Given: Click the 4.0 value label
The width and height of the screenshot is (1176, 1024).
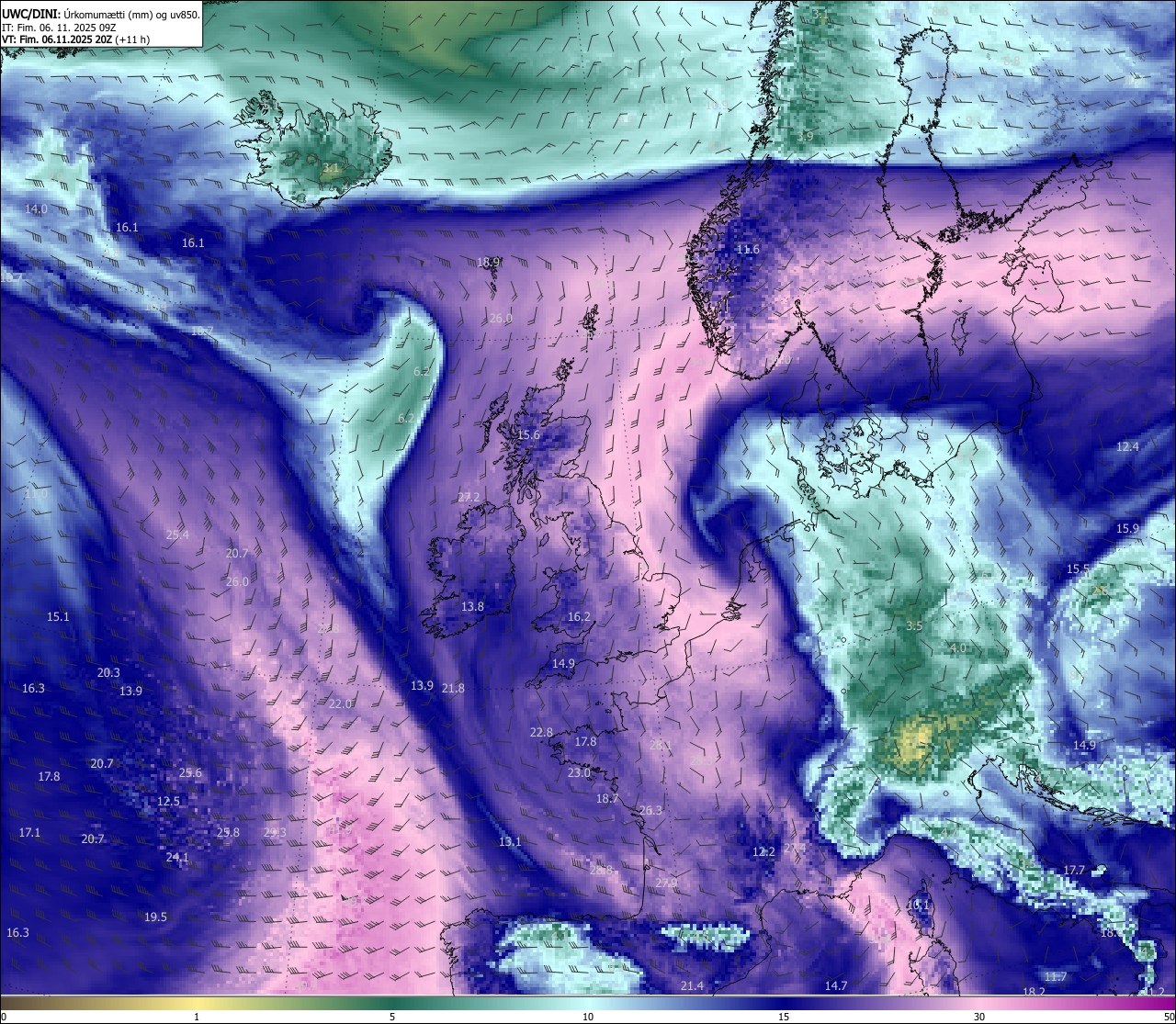Looking at the screenshot, I should click(957, 648).
